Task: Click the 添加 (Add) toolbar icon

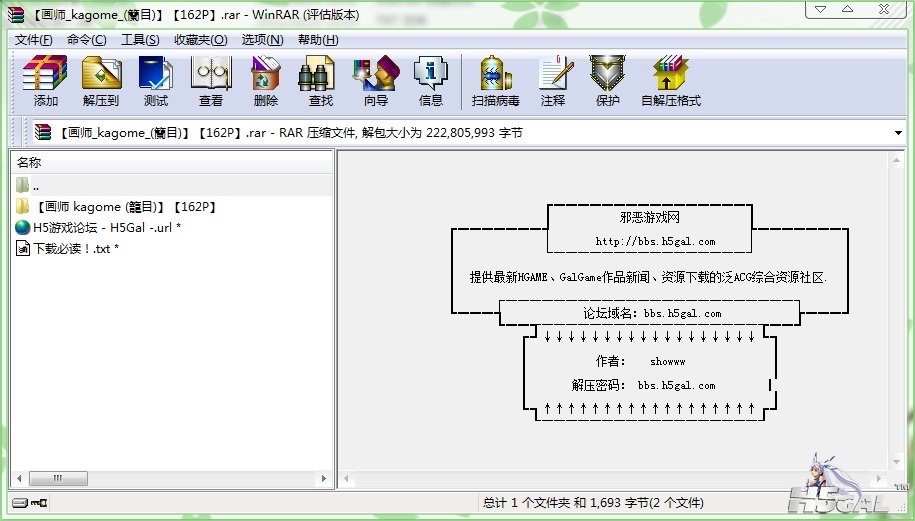Action: (x=46, y=81)
